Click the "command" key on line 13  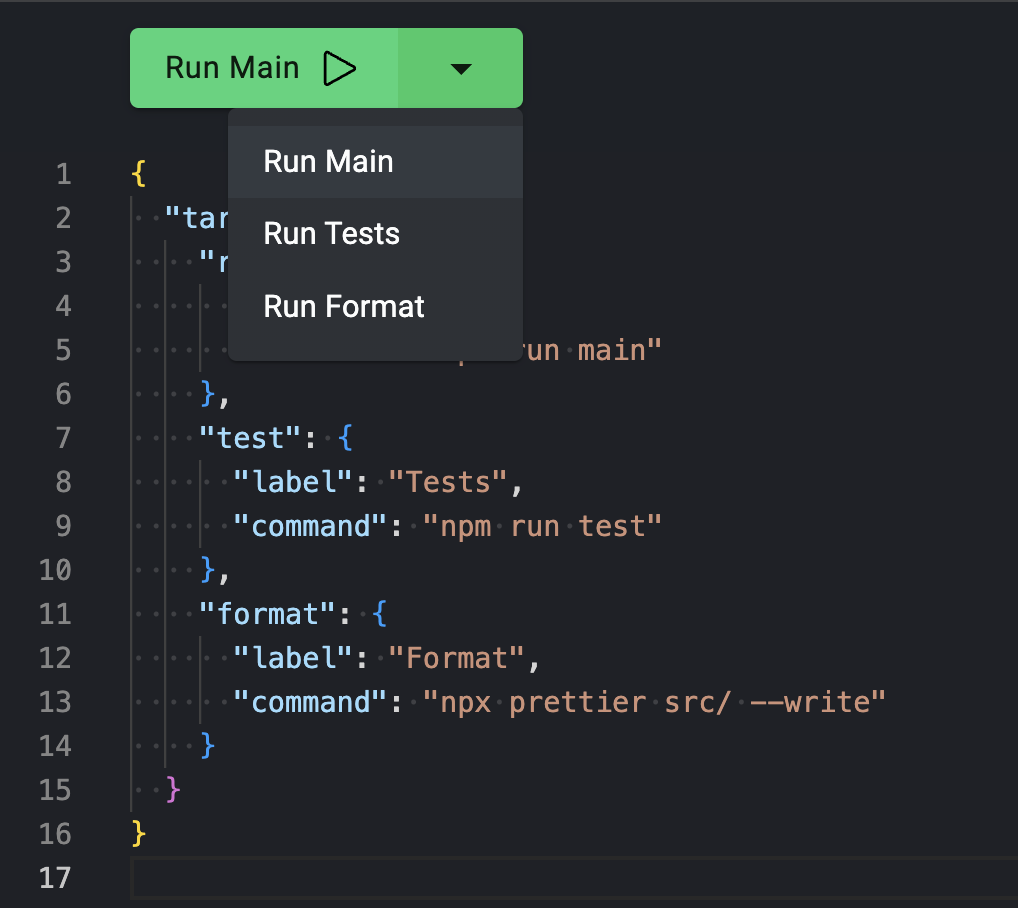[x=310, y=702]
